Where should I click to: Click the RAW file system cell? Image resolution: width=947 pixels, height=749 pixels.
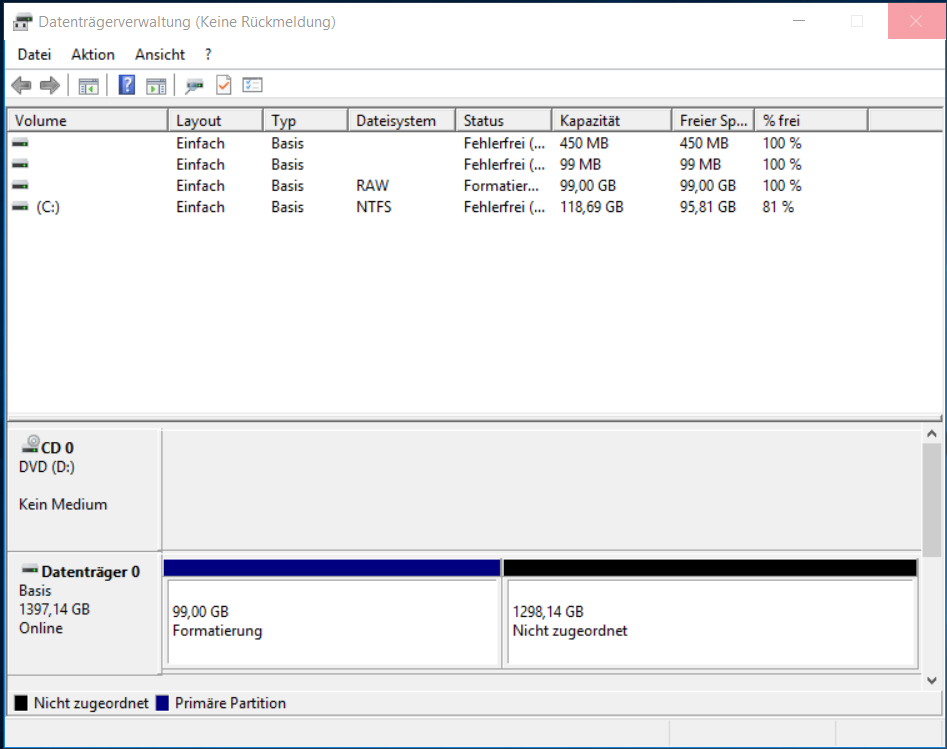[373, 185]
